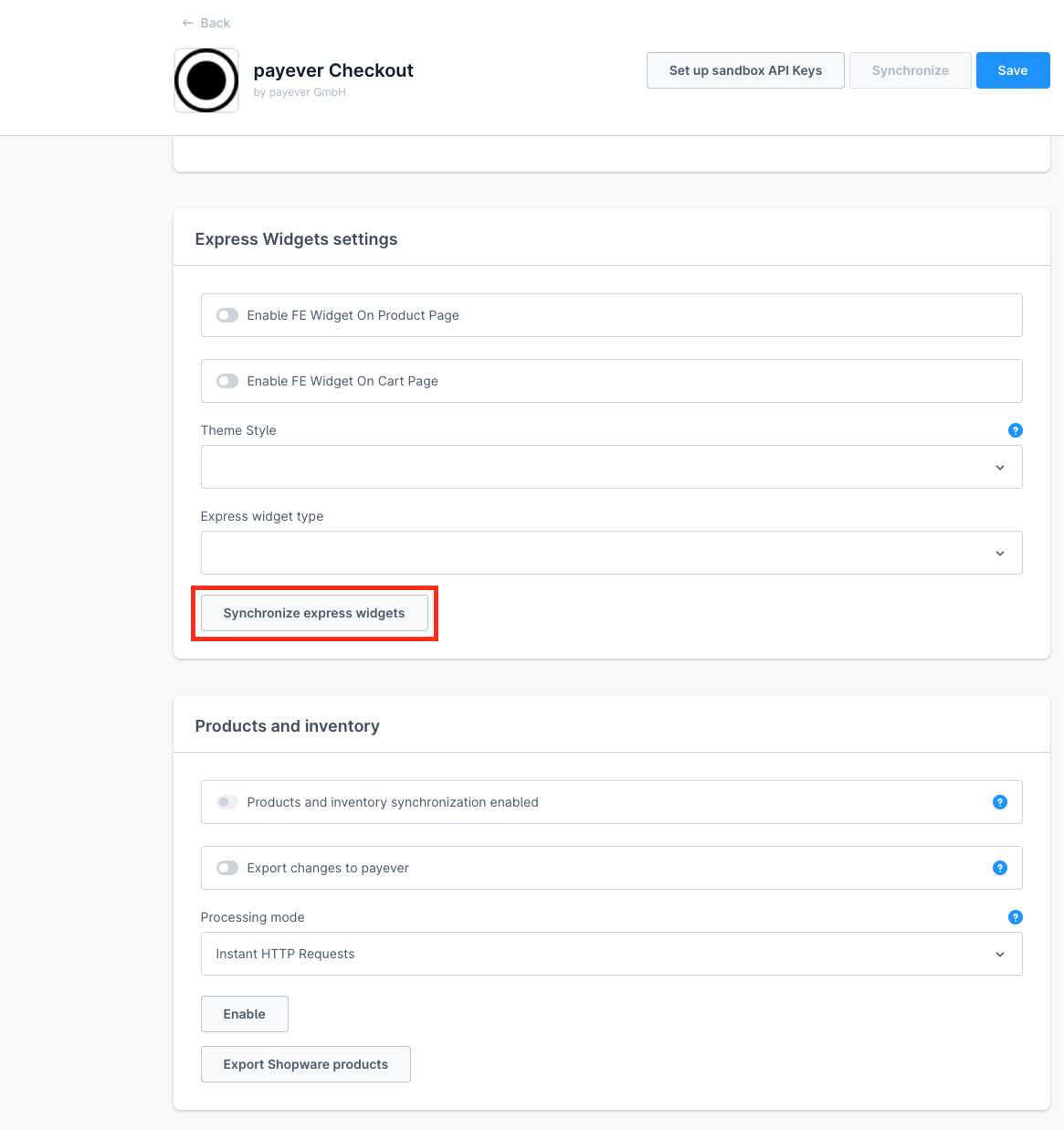Click the Synchronize button in header
The height and width of the screenshot is (1130, 1064).
click(910, 70)
